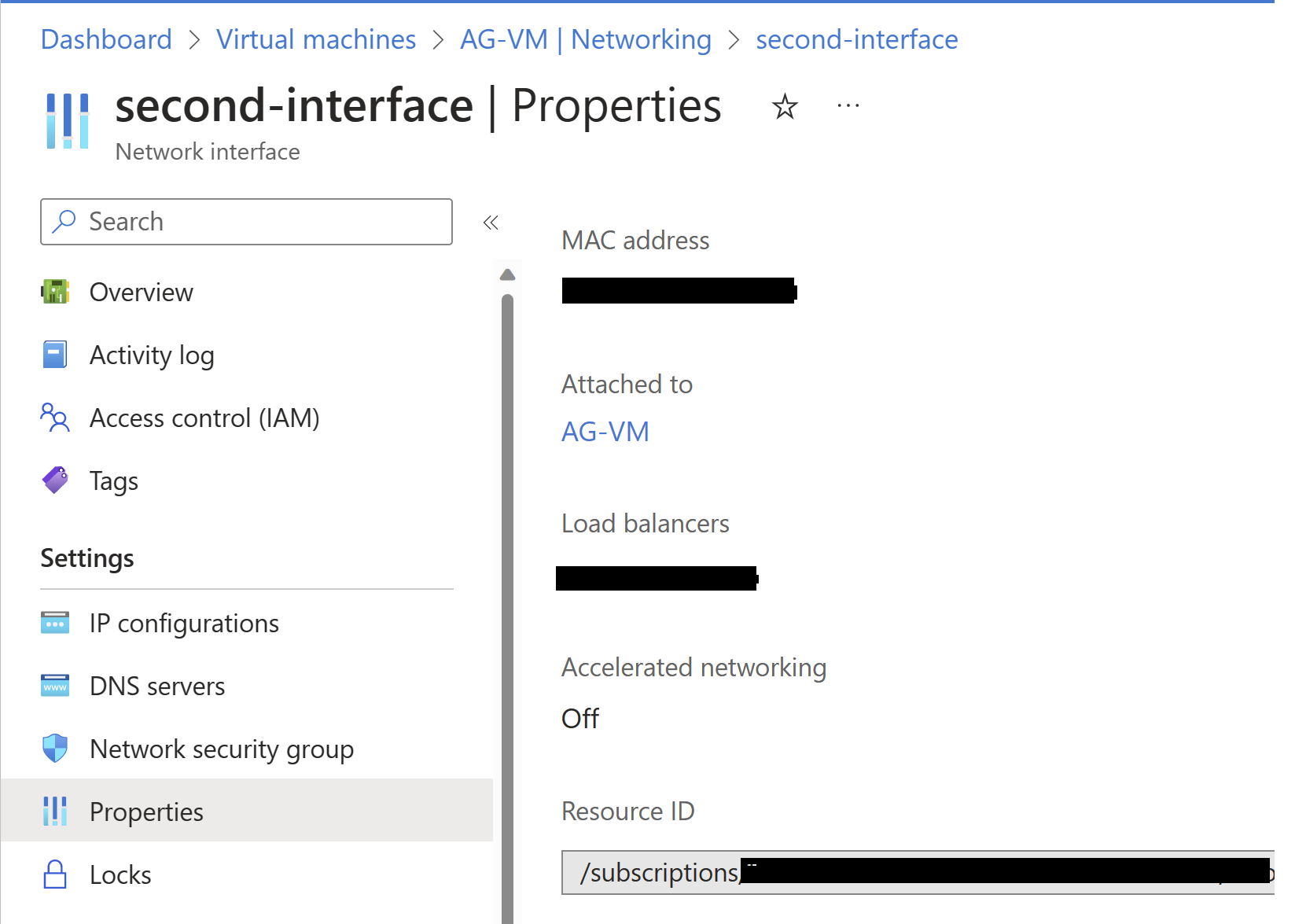This screenshot has width=1306, height=924.
Task: Click the Resource ID label
Action: point(628,811)
